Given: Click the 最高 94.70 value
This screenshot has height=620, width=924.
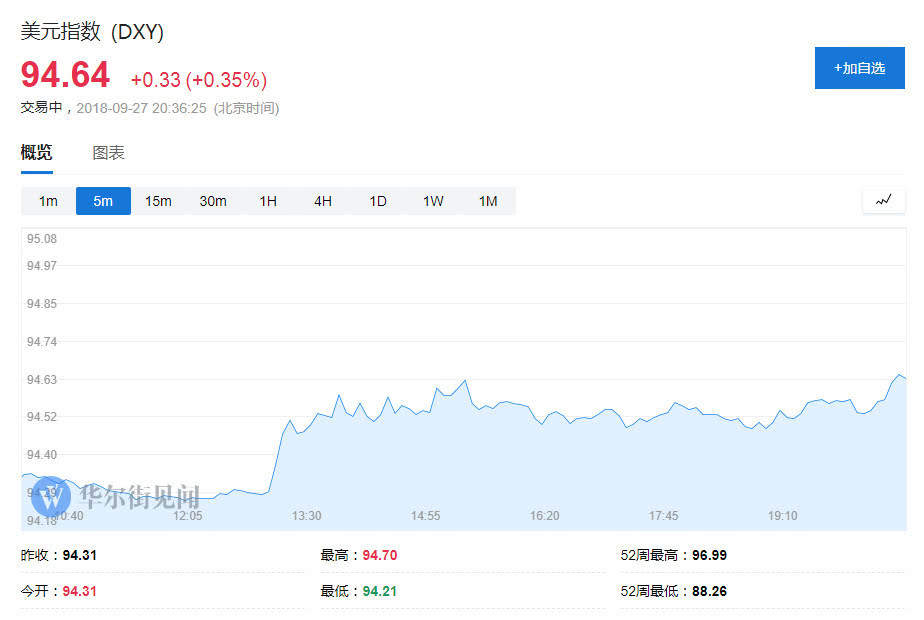Looking at the screenshot, I should coord(380,555).
